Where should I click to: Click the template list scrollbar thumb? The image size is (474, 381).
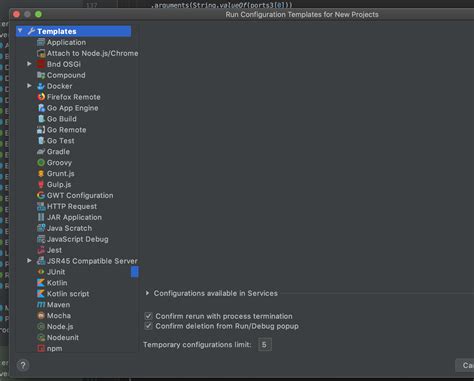[x=135, y=272]
